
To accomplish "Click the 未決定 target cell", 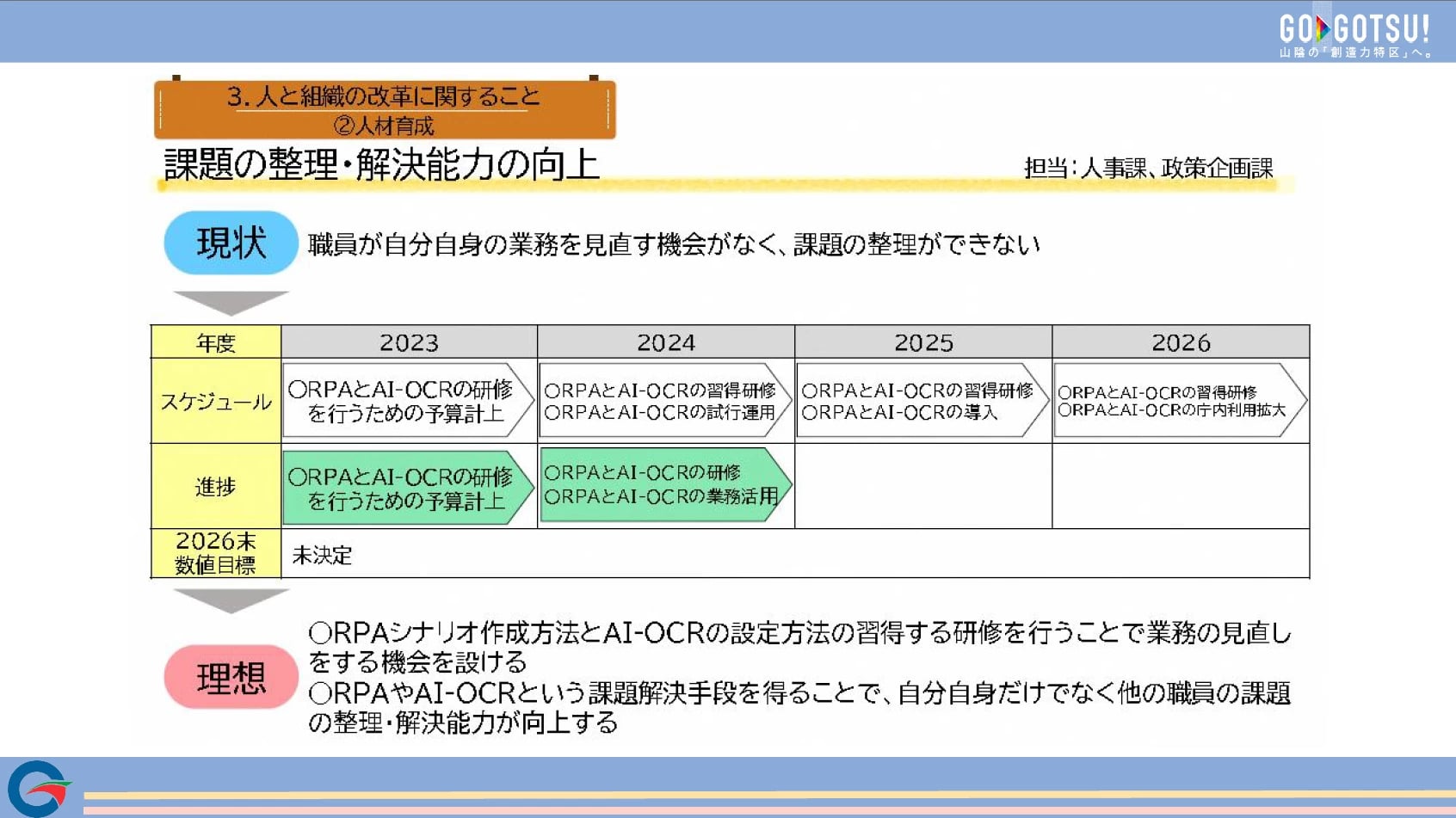I will click(x=323, y=556).
